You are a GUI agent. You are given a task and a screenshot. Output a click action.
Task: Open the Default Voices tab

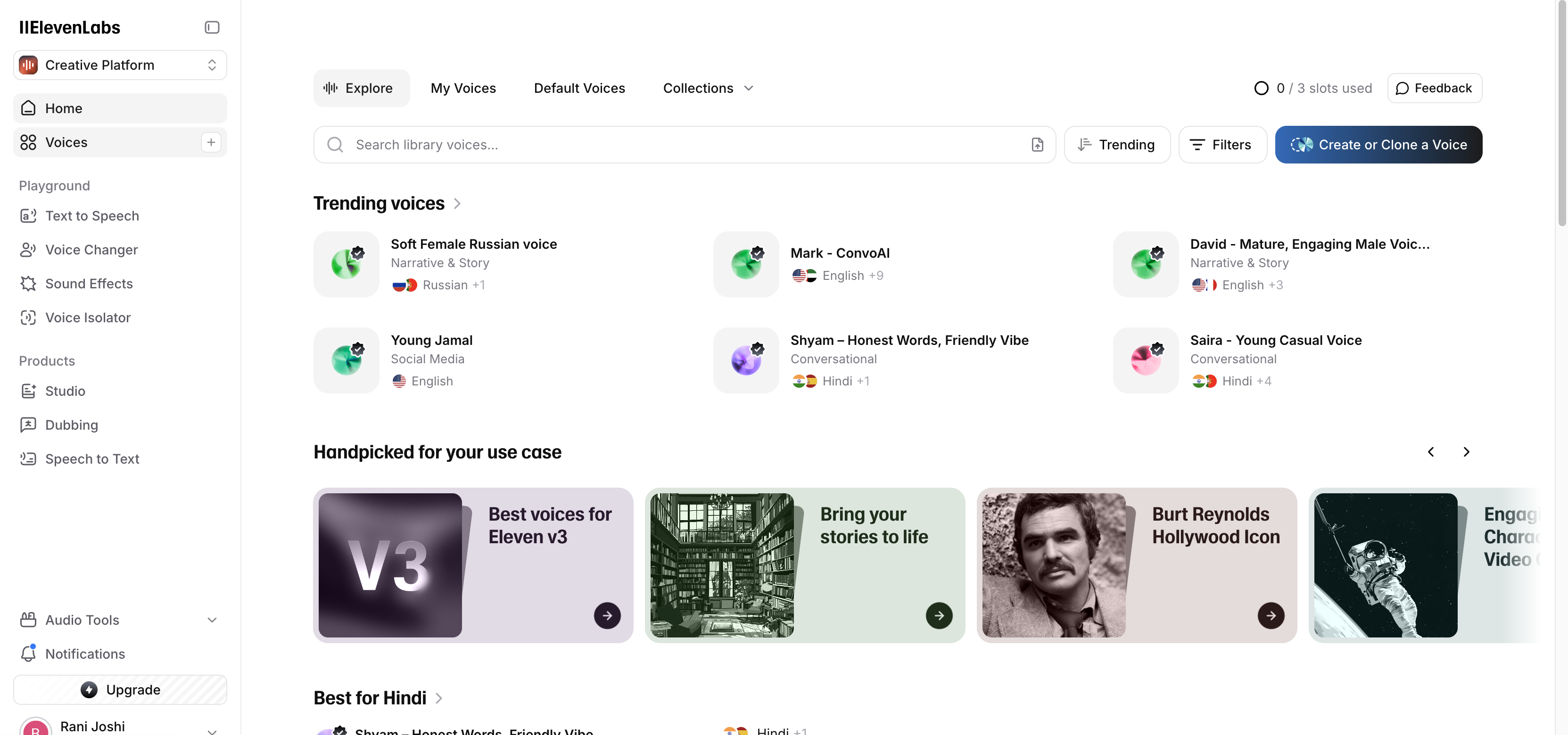579,88
